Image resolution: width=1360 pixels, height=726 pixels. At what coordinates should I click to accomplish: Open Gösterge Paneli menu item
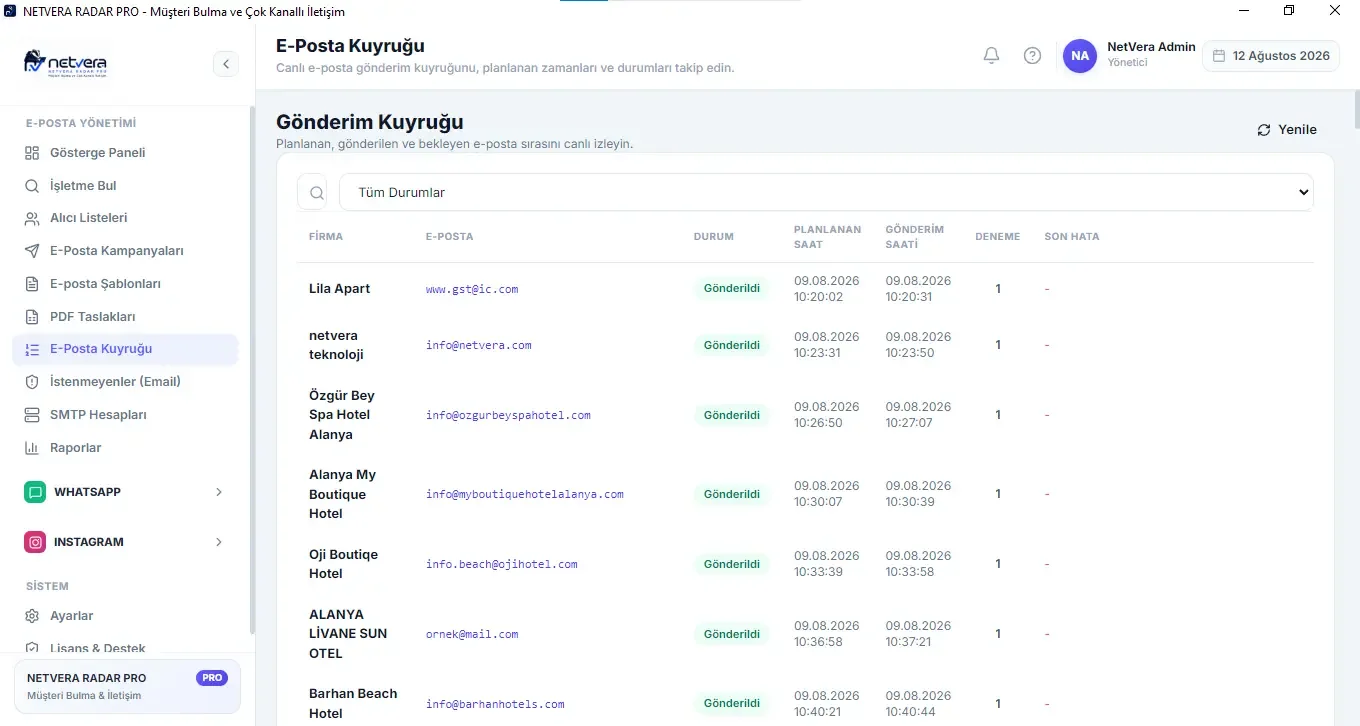126,153
